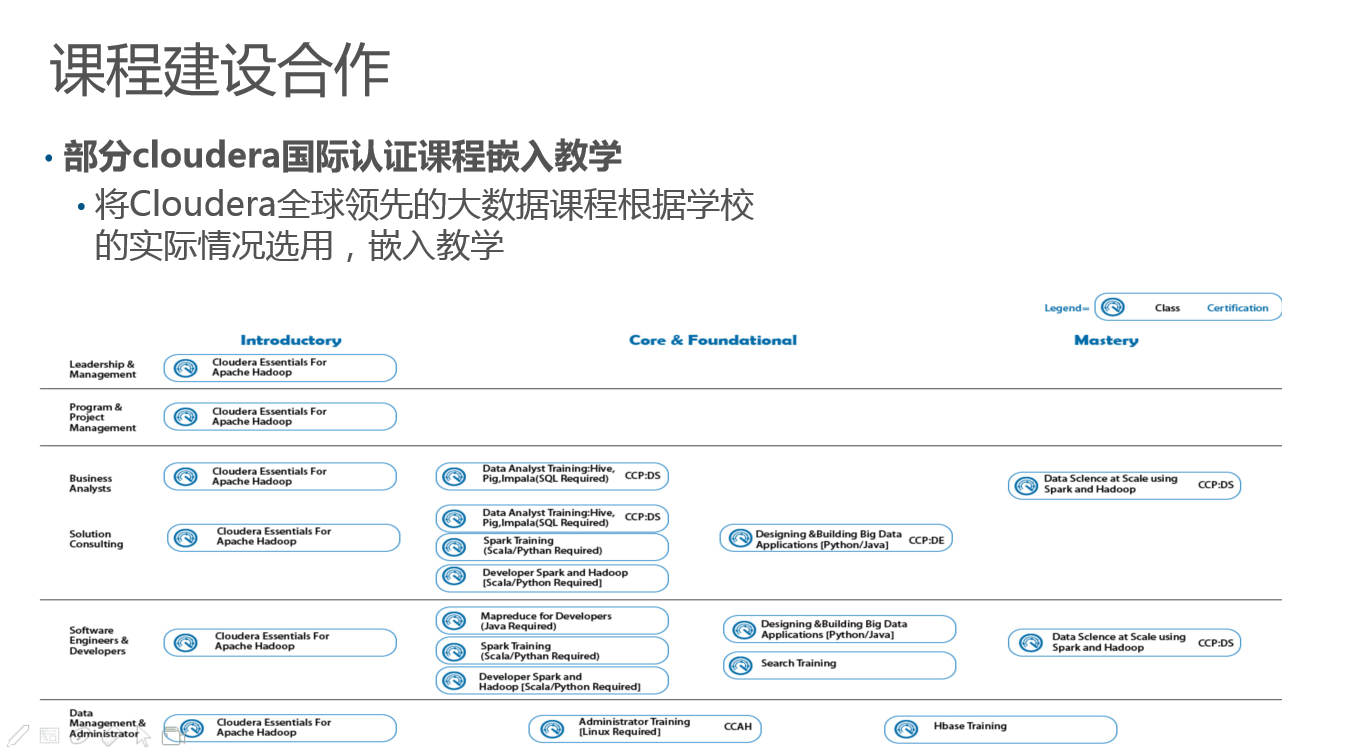The height and width of the screenshot is (753, 1353).
Task: Click Essentials course logo in Solution Consulting row
Action: click(x=185, y=538)
